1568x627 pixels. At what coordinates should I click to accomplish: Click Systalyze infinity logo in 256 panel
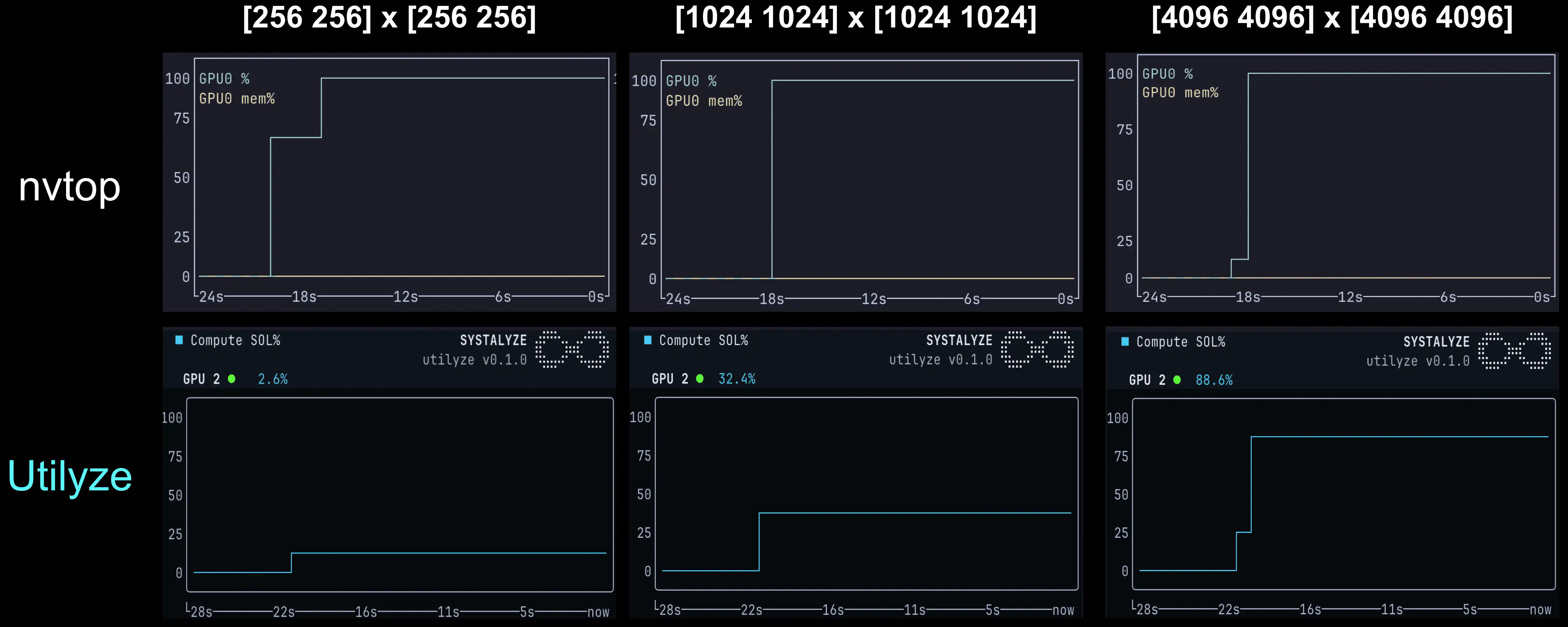click(572, 349)
